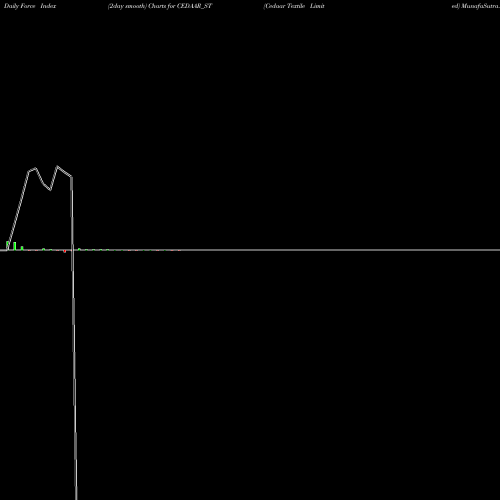Click the '(Cedaar Textile Limit' company name text
This screenshot has height=500, width=500.
pos(294,6)
